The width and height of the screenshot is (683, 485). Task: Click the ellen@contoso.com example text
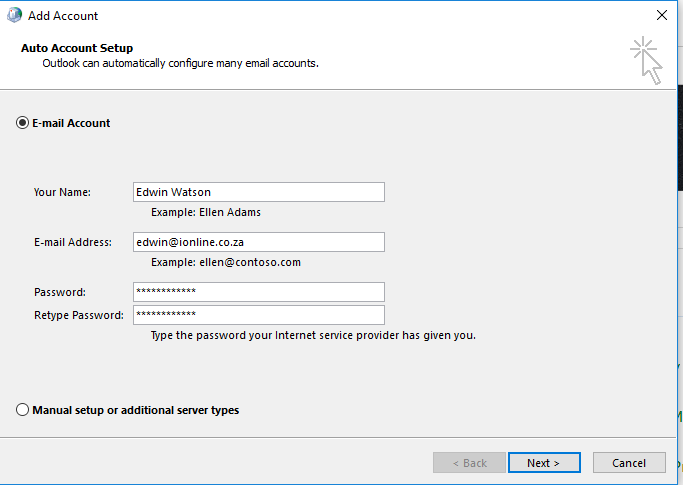click(250, 262)
